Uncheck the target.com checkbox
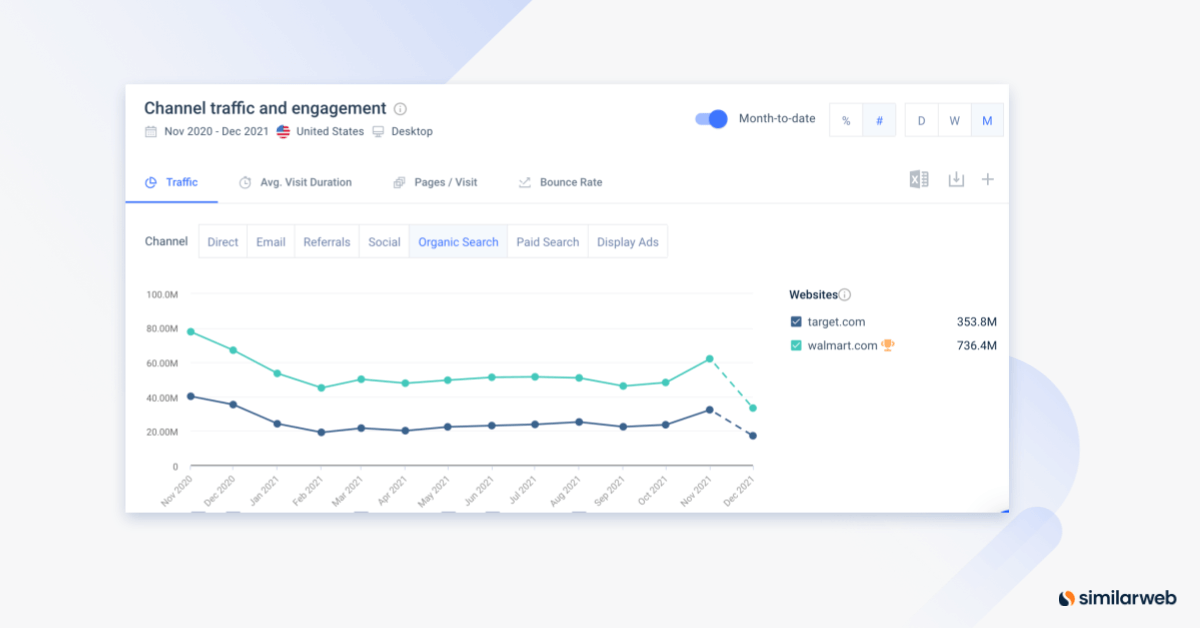 click(x=796, y=322)
